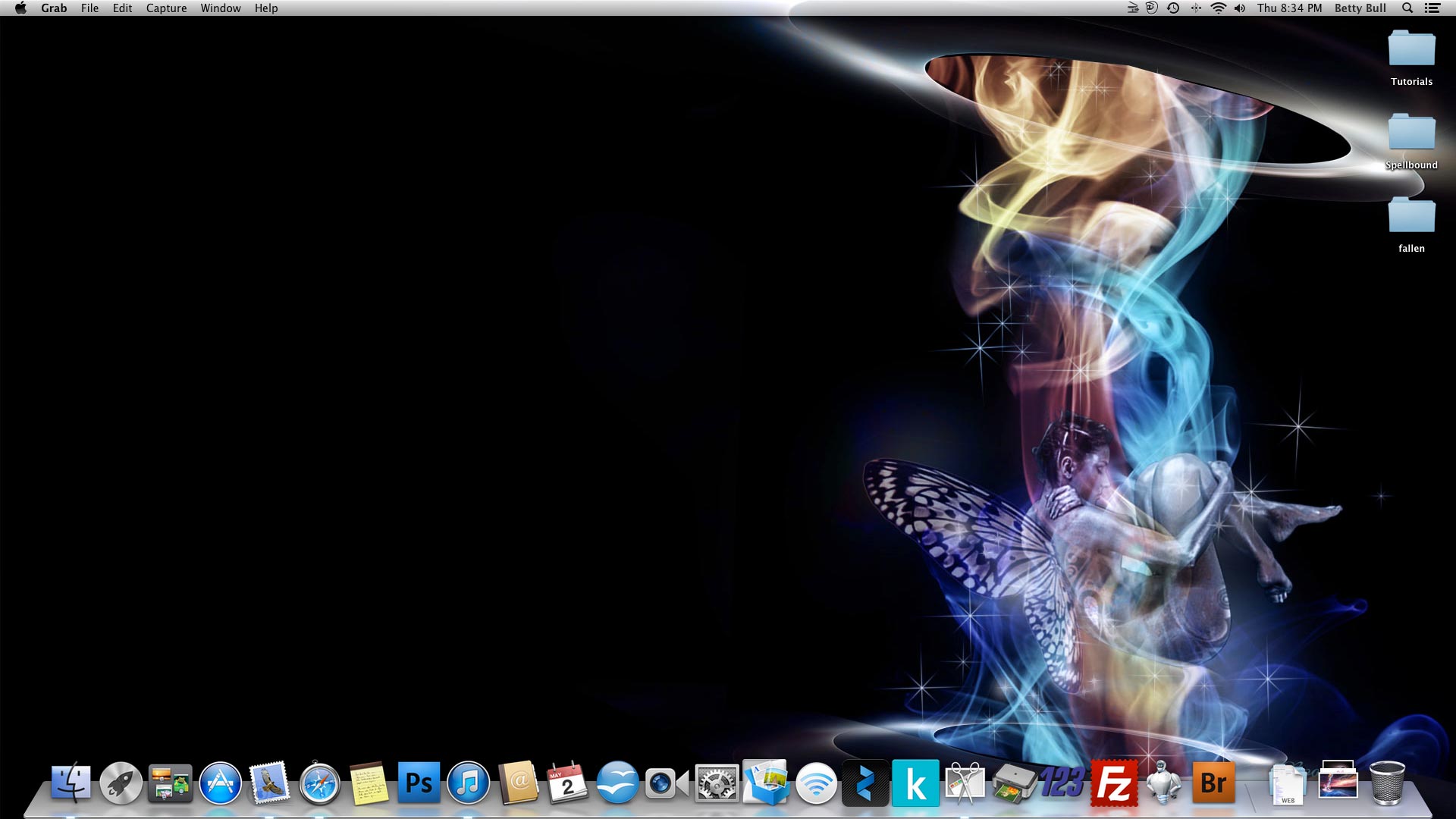The width and height of the screenshot is (1456, 819).
Task: Open FileZilla from the Dock
Action: coord(1114,783)
